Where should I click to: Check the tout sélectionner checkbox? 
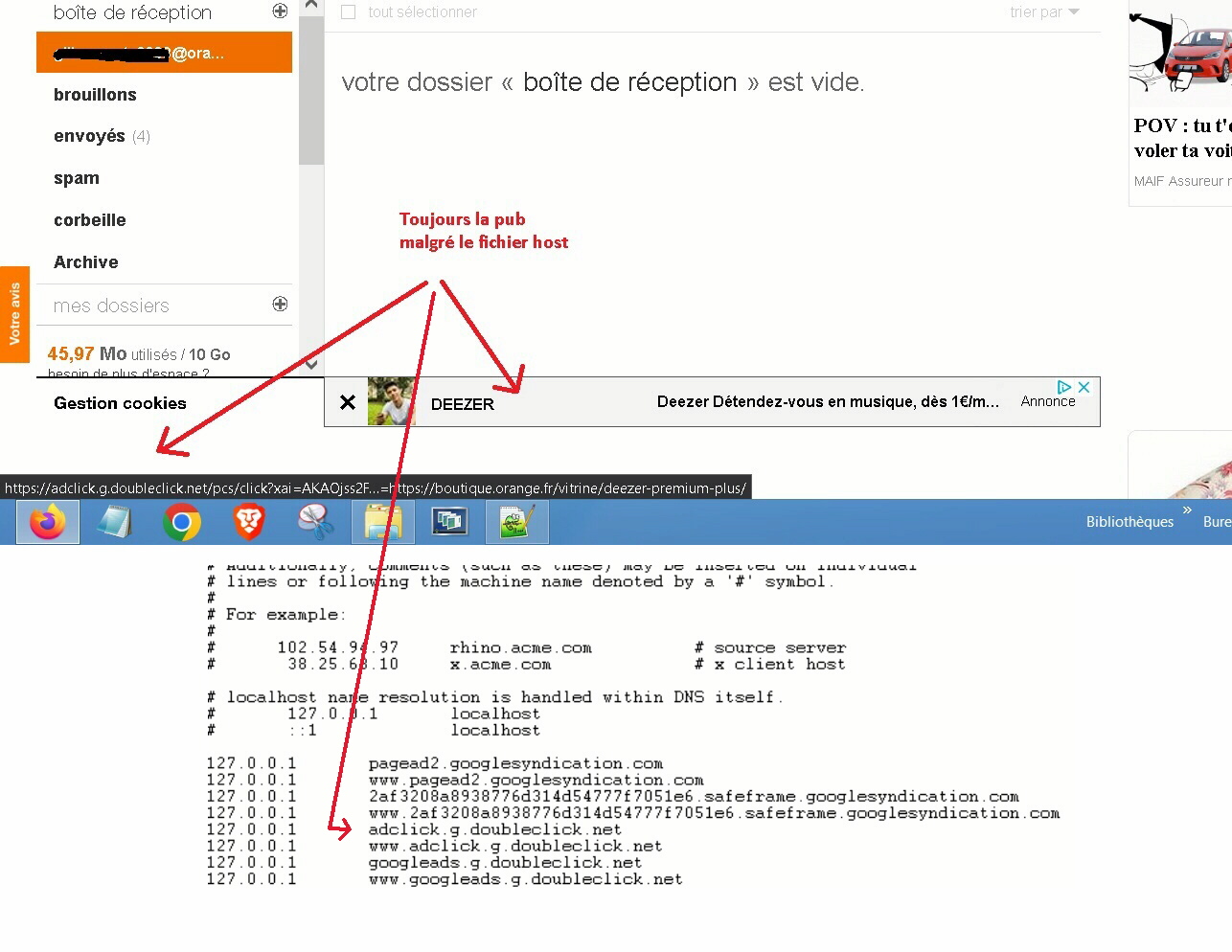(x=349, y=11)
